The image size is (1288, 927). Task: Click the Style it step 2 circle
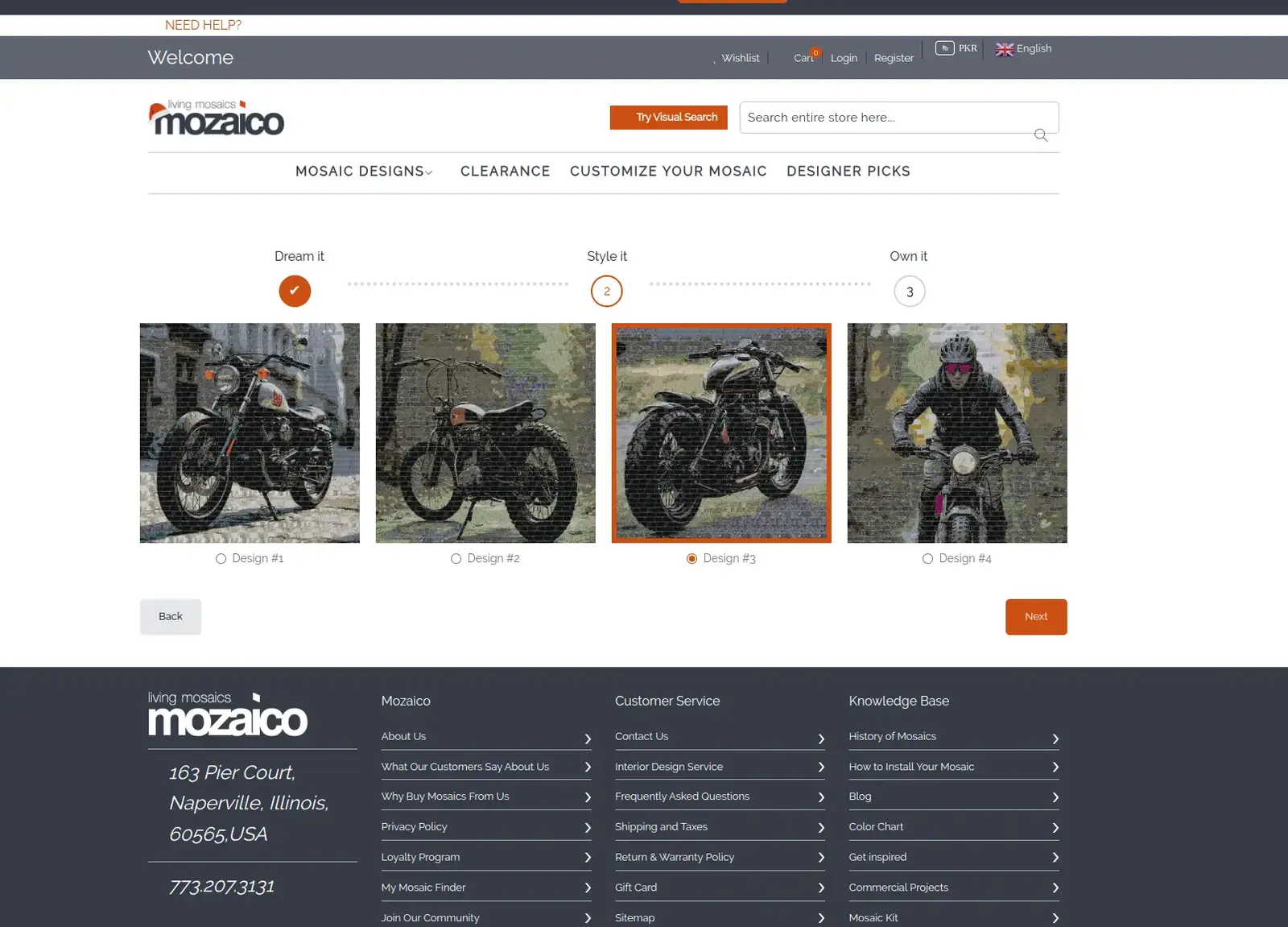pyautogui.click(x=606, y=291)
